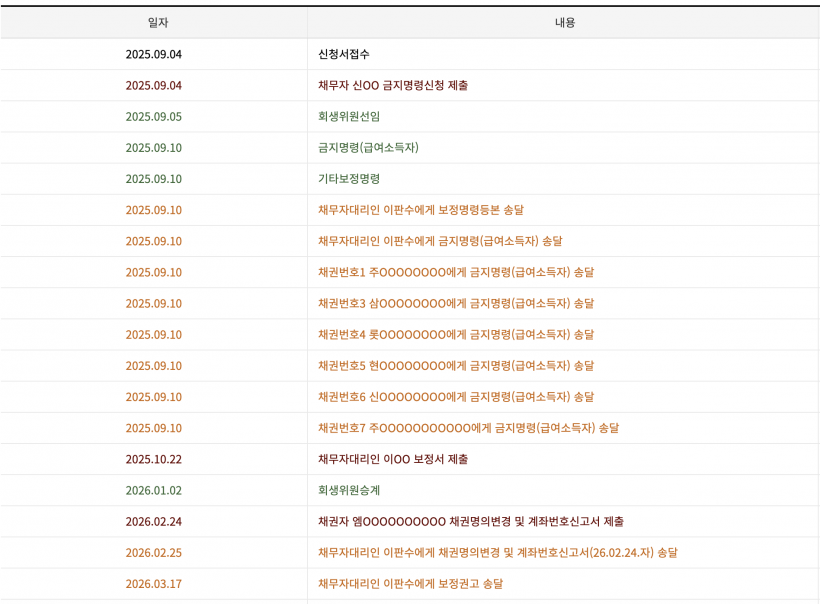Click 채무자 신OO 금지명령신청 제출 entry
The width and height of the screenshot is (820, 604).
[x=393, y=85]
